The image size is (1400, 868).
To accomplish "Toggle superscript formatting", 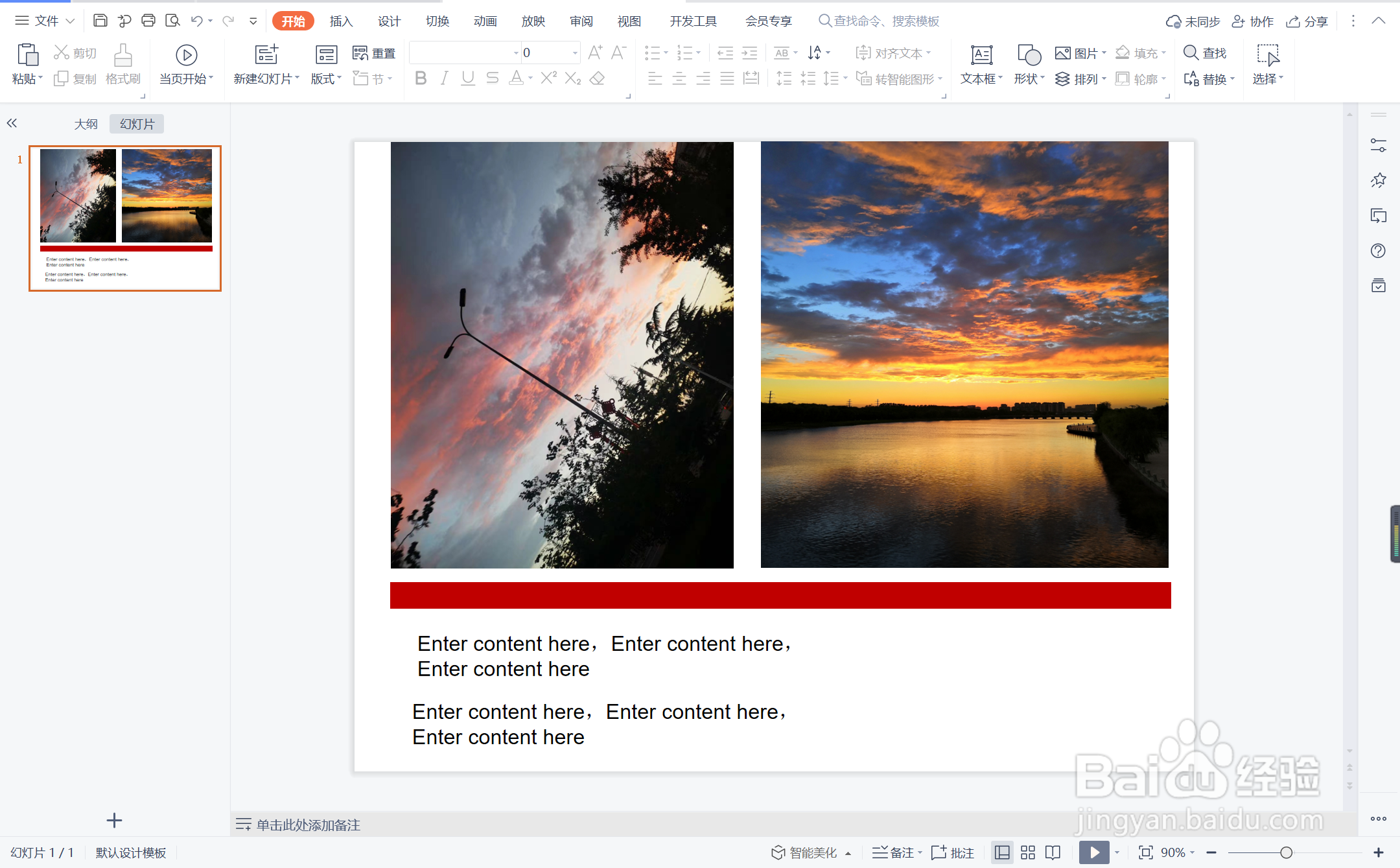I will [x=548, y=78].
